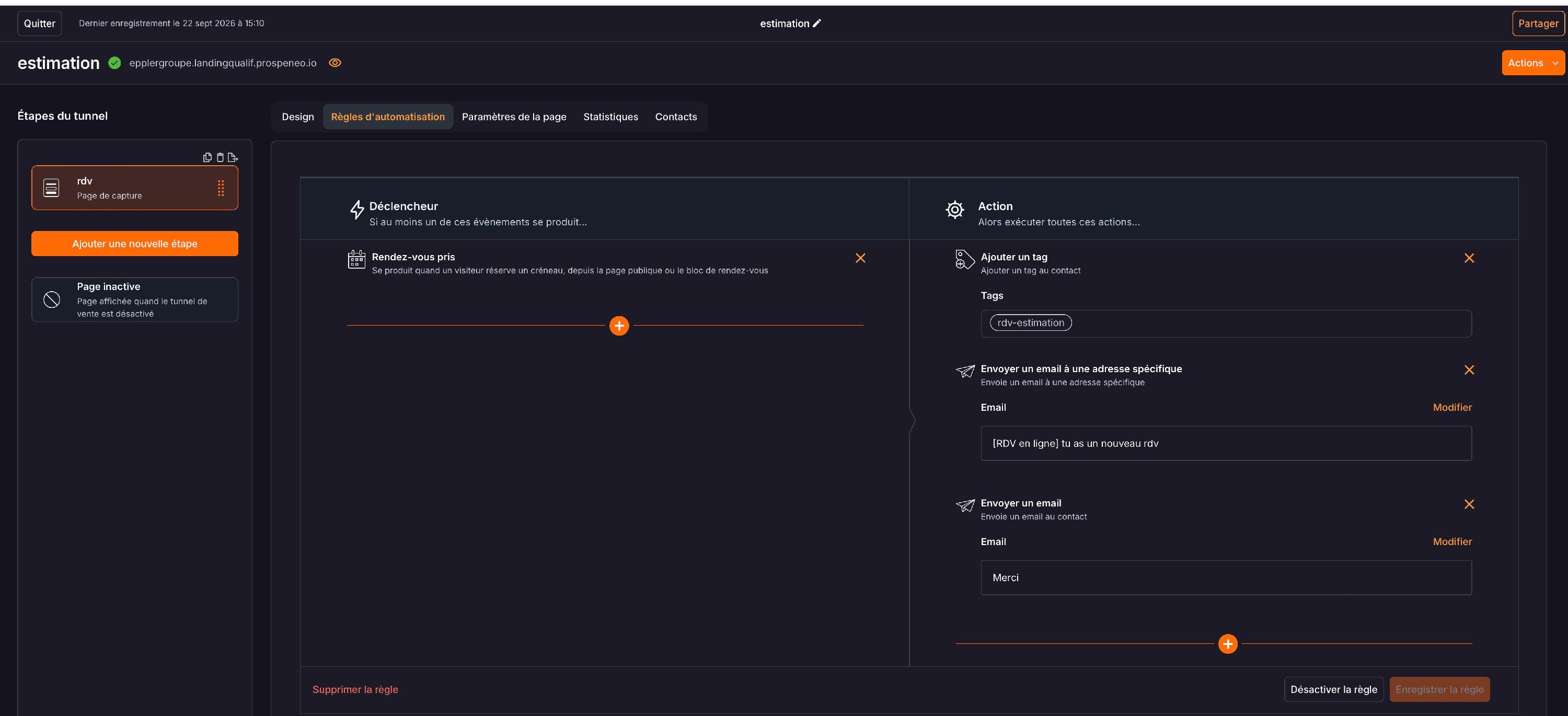
Task: Switch to Paramètres de la page tab
Action: tap(514, 117)
